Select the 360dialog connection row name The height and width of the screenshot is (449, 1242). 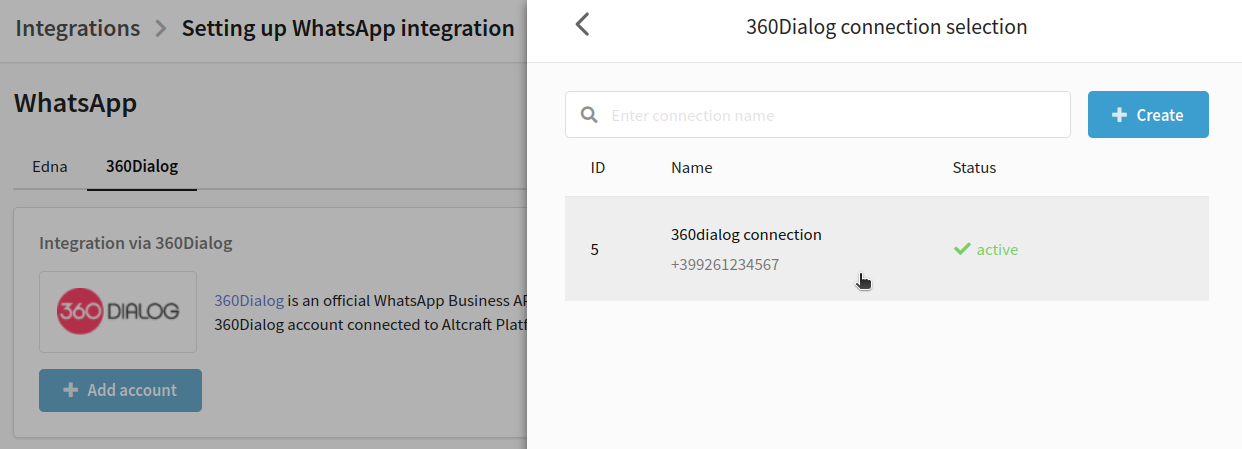pyautogui.click(x=746, y=235)
